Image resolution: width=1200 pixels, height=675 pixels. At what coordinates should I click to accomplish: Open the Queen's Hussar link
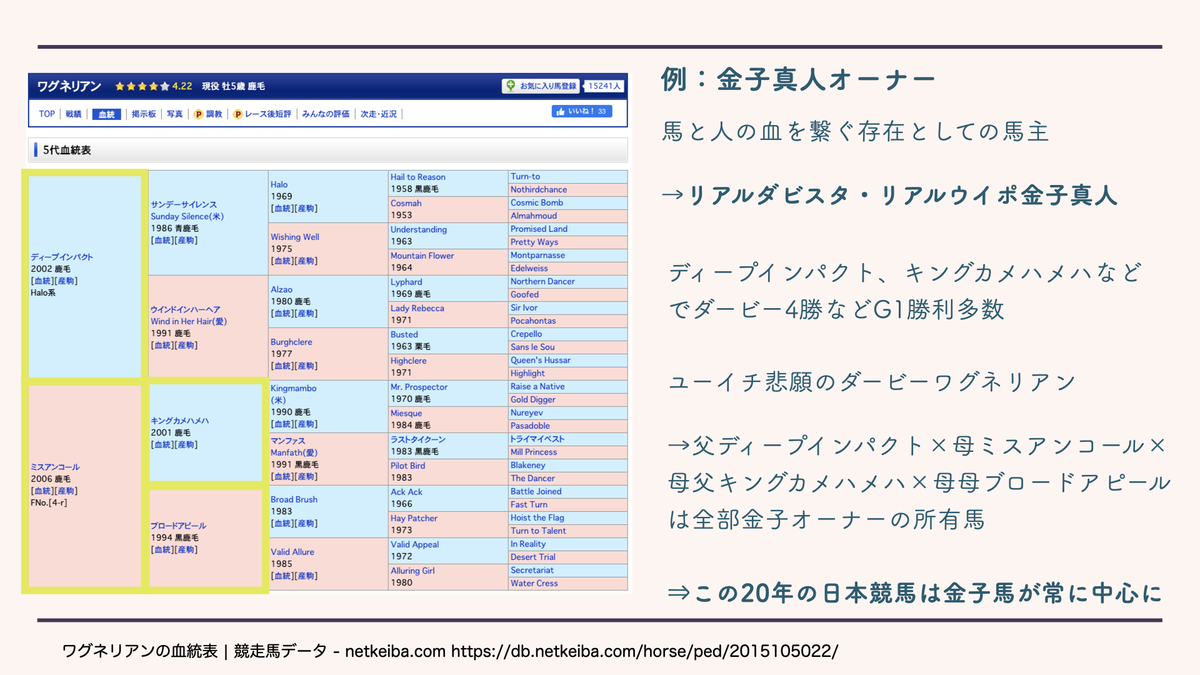coord(540,361)
